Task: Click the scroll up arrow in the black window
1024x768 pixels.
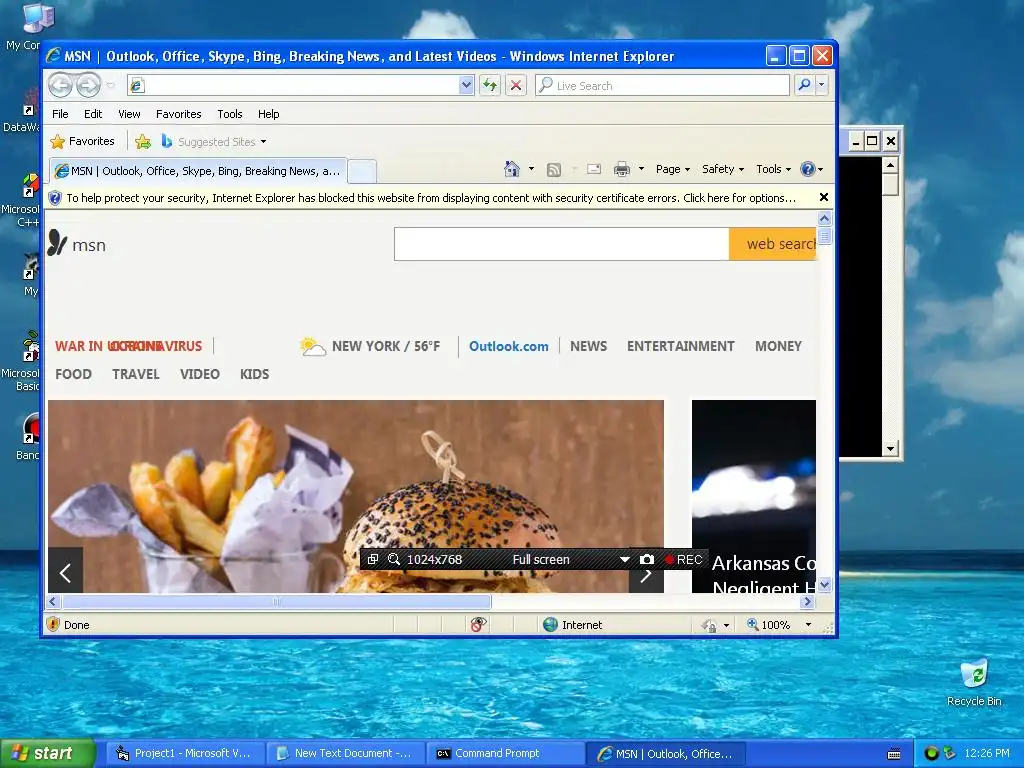Action: pos(890,165)
